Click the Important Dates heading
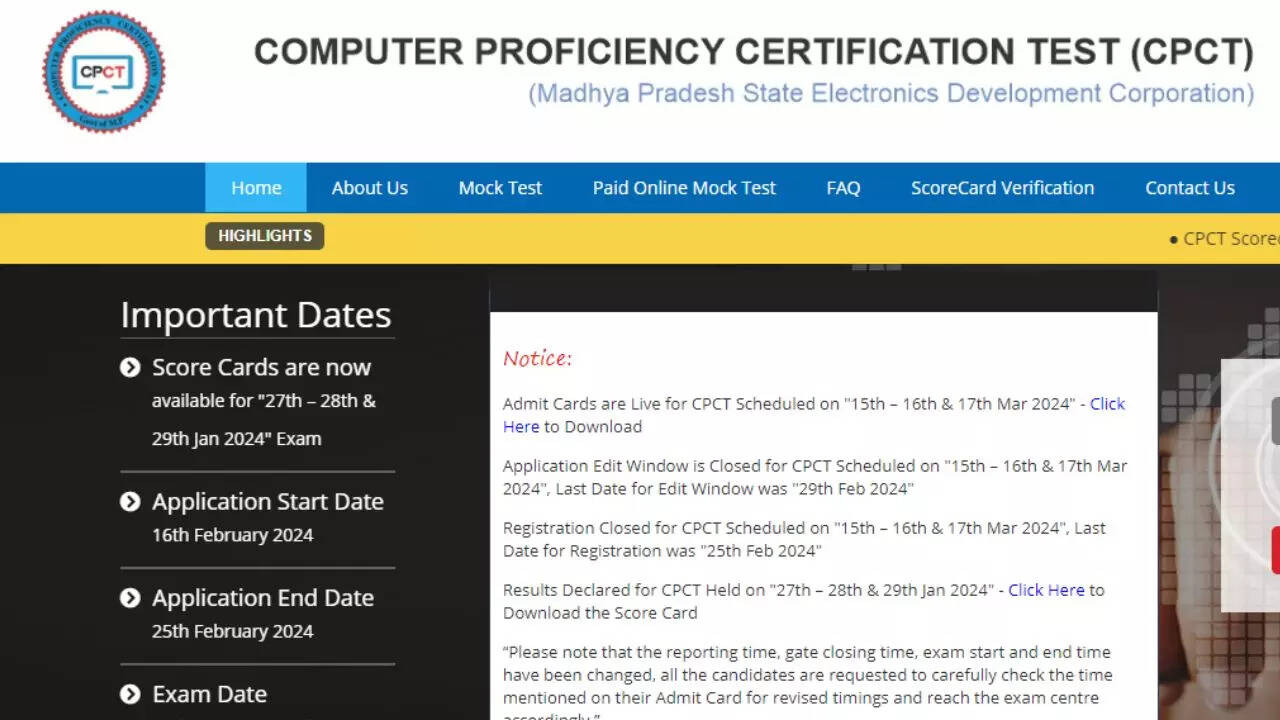Image resolution: width=1280 pixels, height=720 pixels. [256, 316]
